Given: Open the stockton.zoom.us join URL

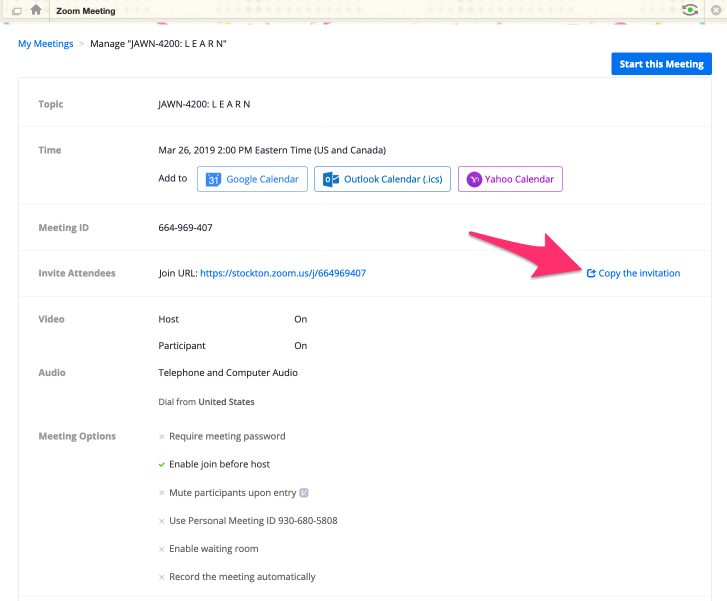Looking at the screenshot, I should click(x=283, y=273).
